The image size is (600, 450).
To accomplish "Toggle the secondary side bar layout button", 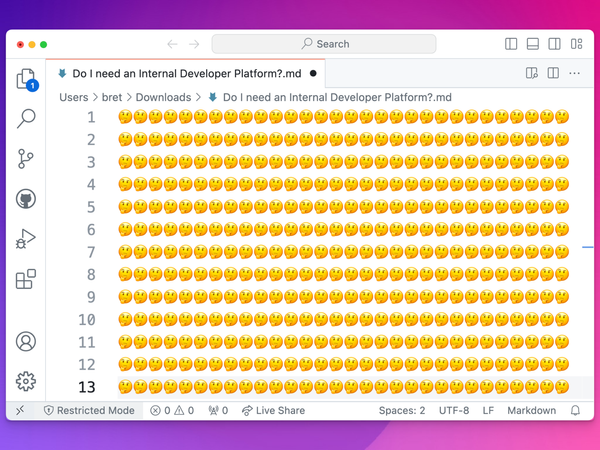I will 555,44.
